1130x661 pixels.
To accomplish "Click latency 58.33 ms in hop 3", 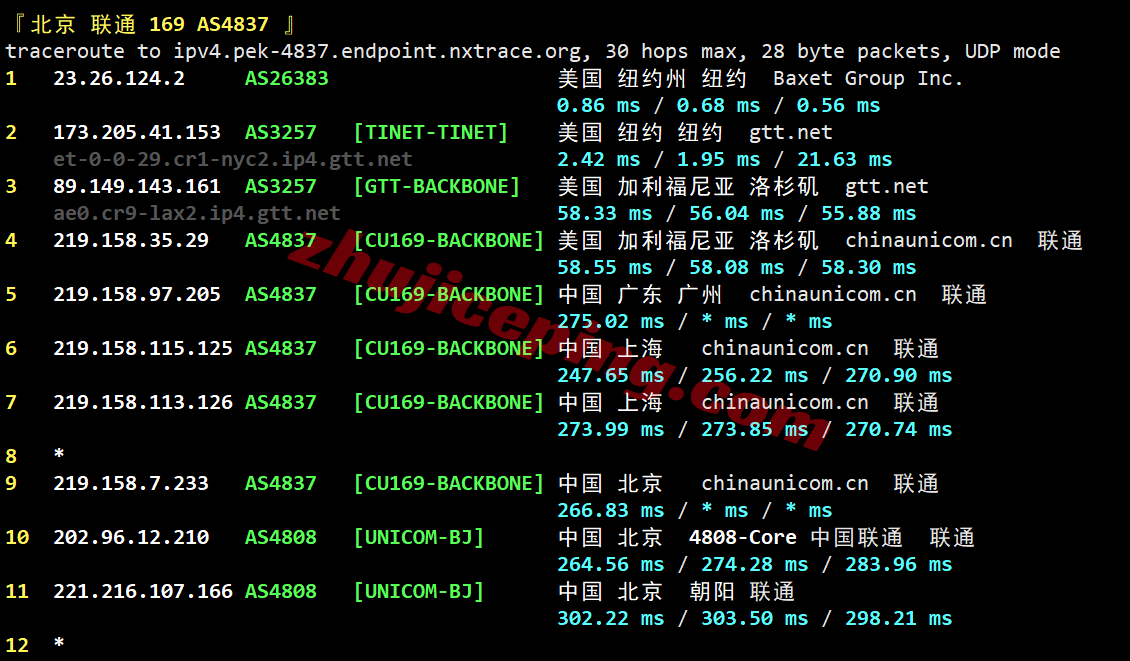I will (604, 214).
